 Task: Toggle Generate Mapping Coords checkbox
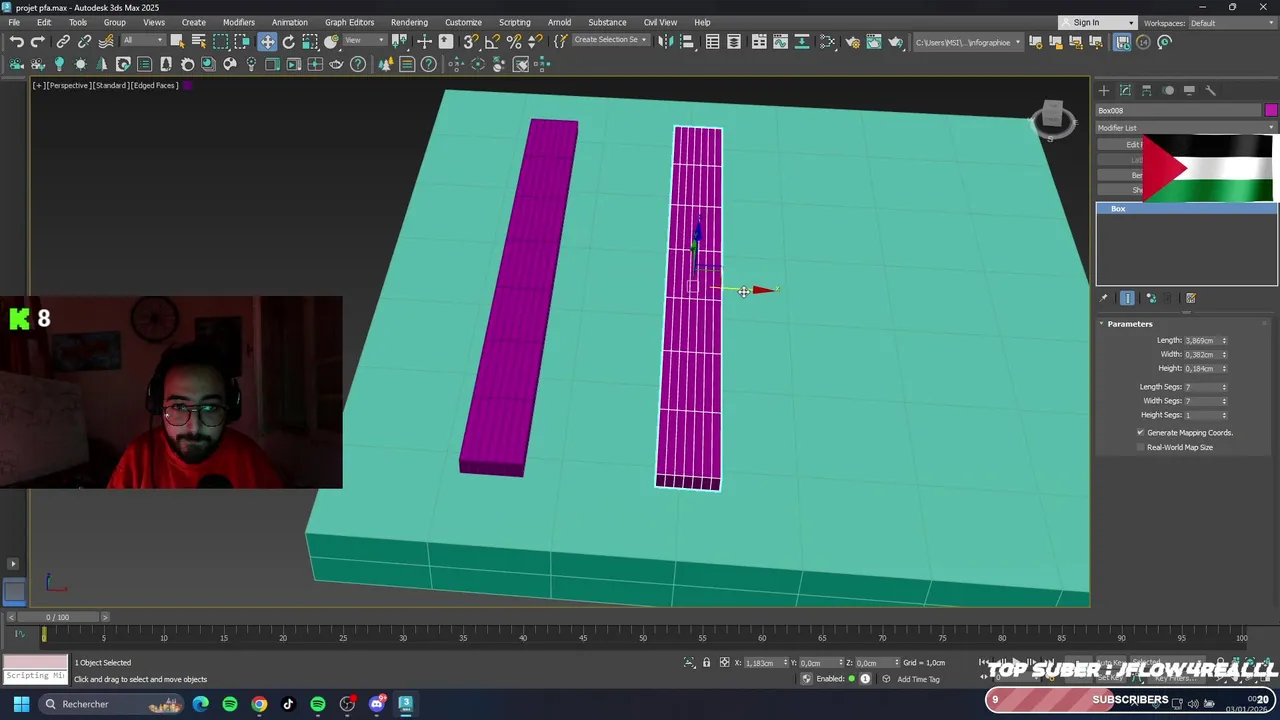tap(1140, 433)
